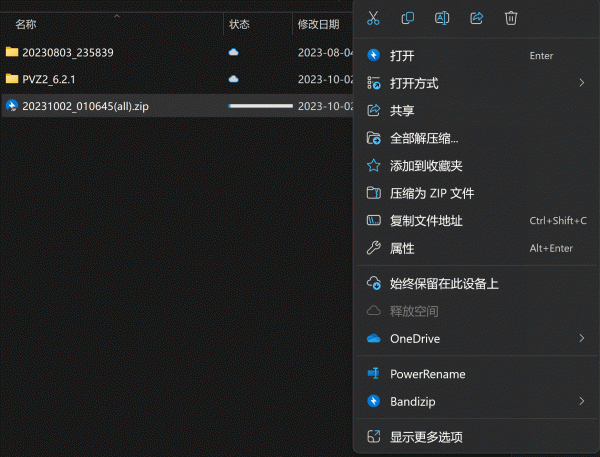Image resolution: width=600 pixels, height=457 pixels.
Task: Open the 打开方式 submenu
Action: coord(476,83)
